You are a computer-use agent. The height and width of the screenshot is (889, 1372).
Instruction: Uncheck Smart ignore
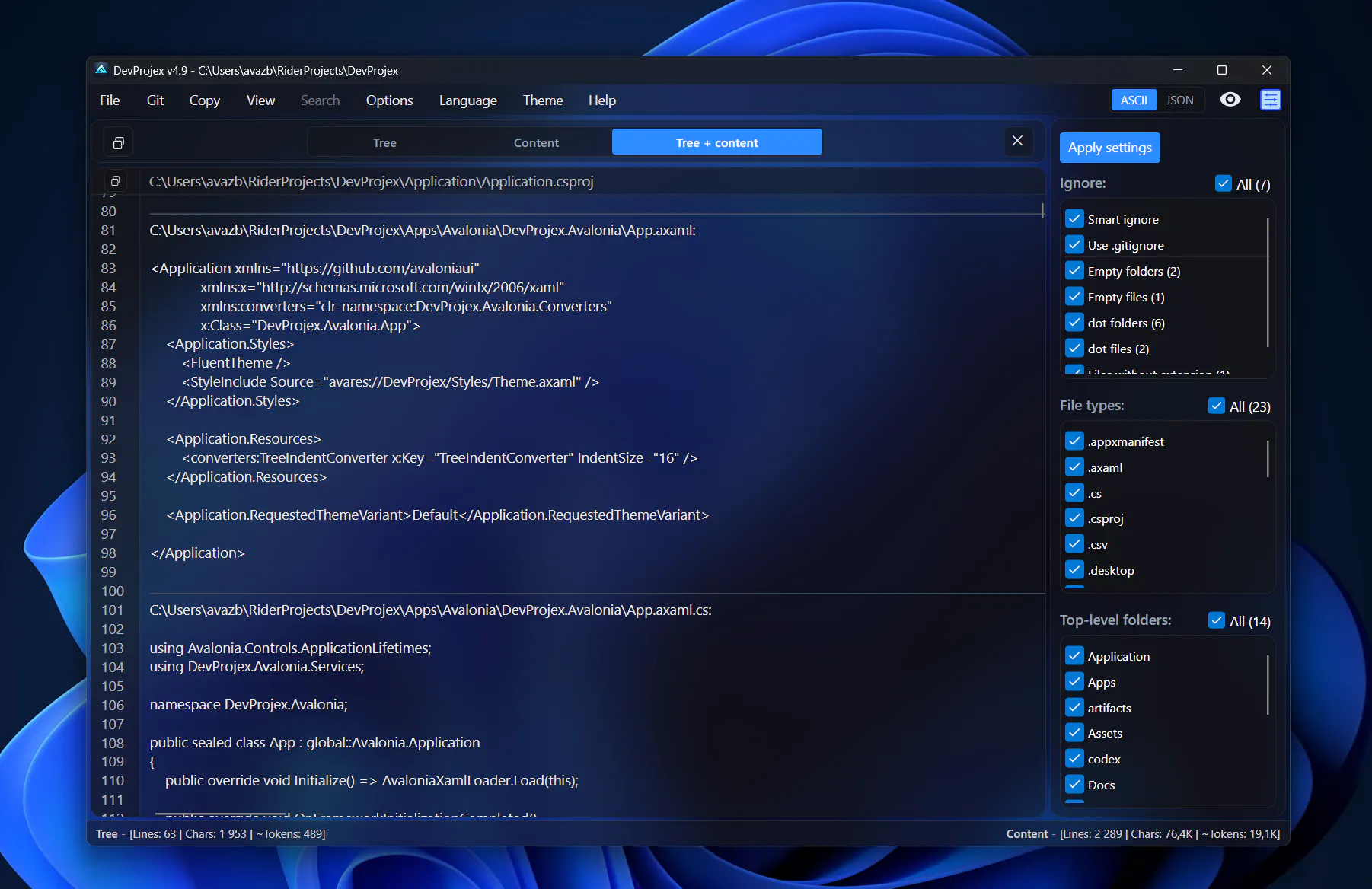coord(1074,219)
